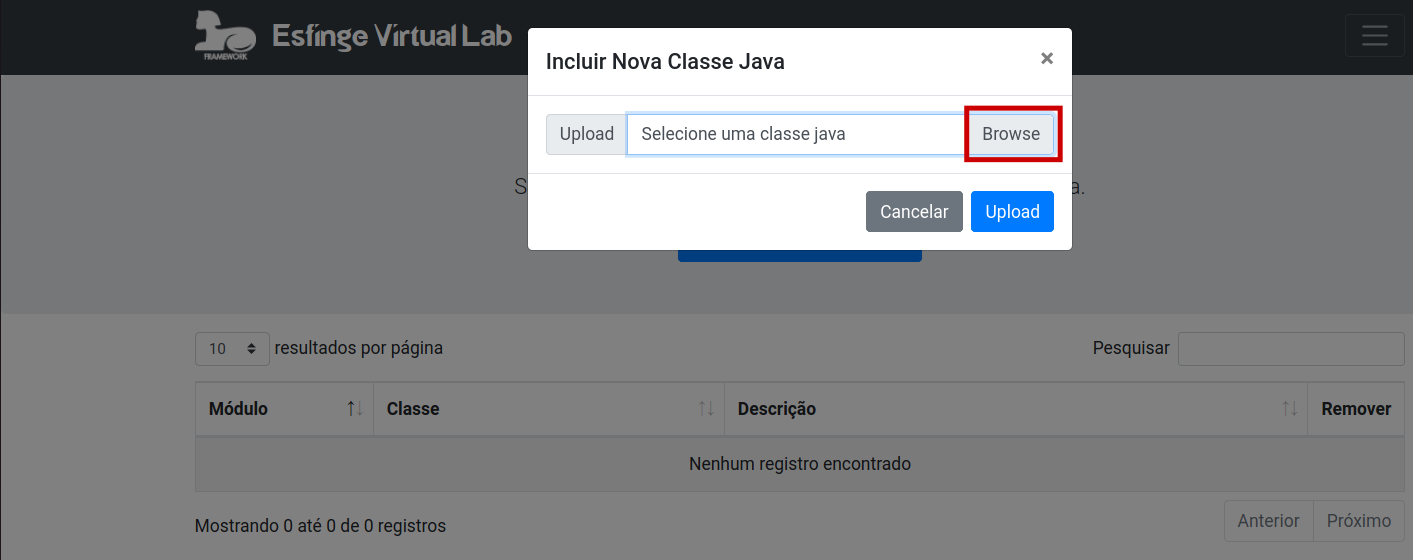The width and height of the screenshot is (1413, 560).
Task: Click the Classe column sort arrows
Action: tap(706, 409)
